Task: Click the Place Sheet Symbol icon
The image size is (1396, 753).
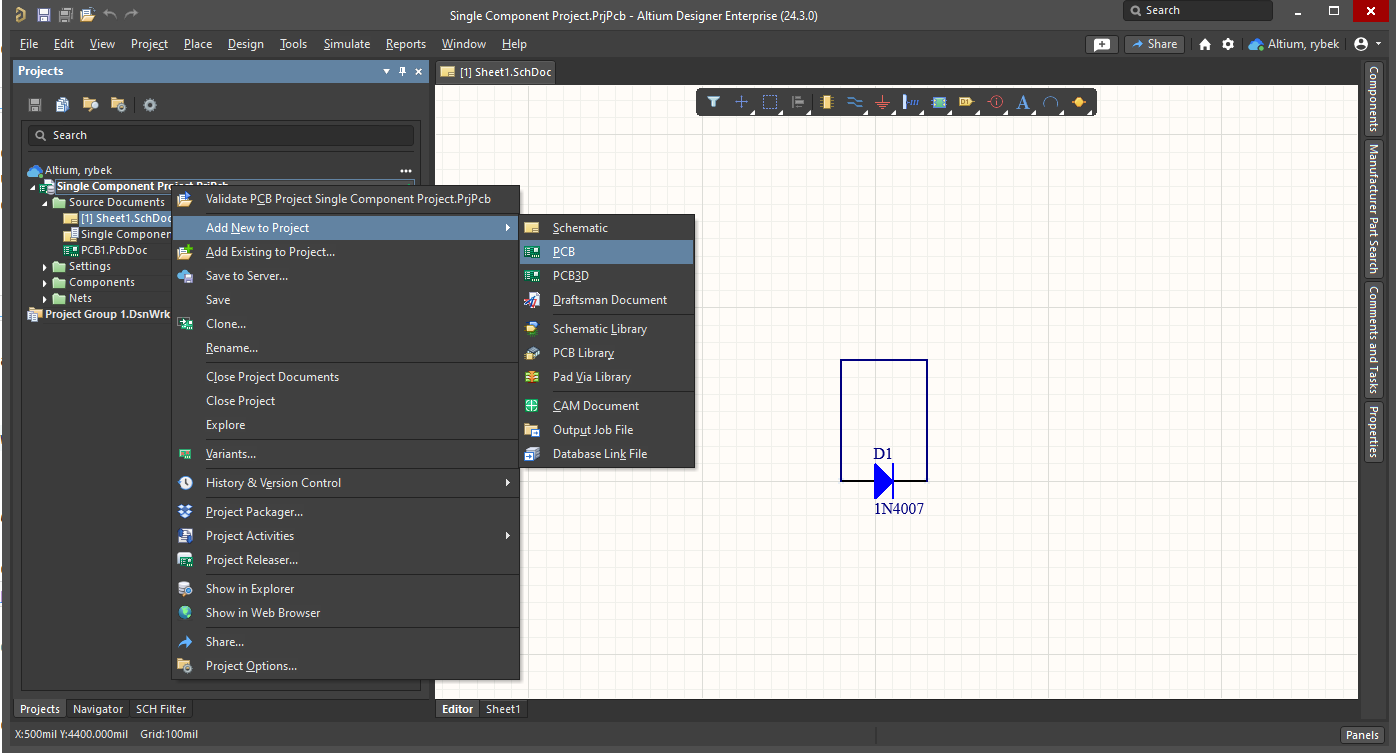Action: pyautogui.click(x=939, y=102)
